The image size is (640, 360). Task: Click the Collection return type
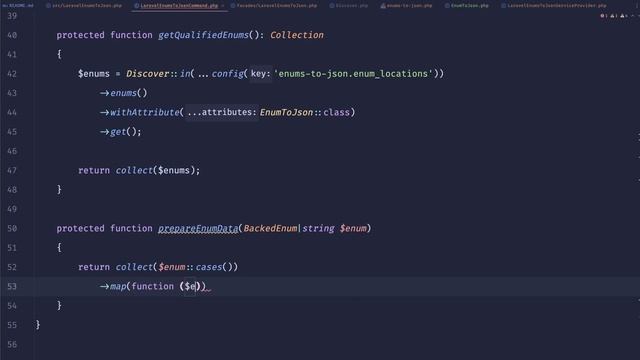297,35
